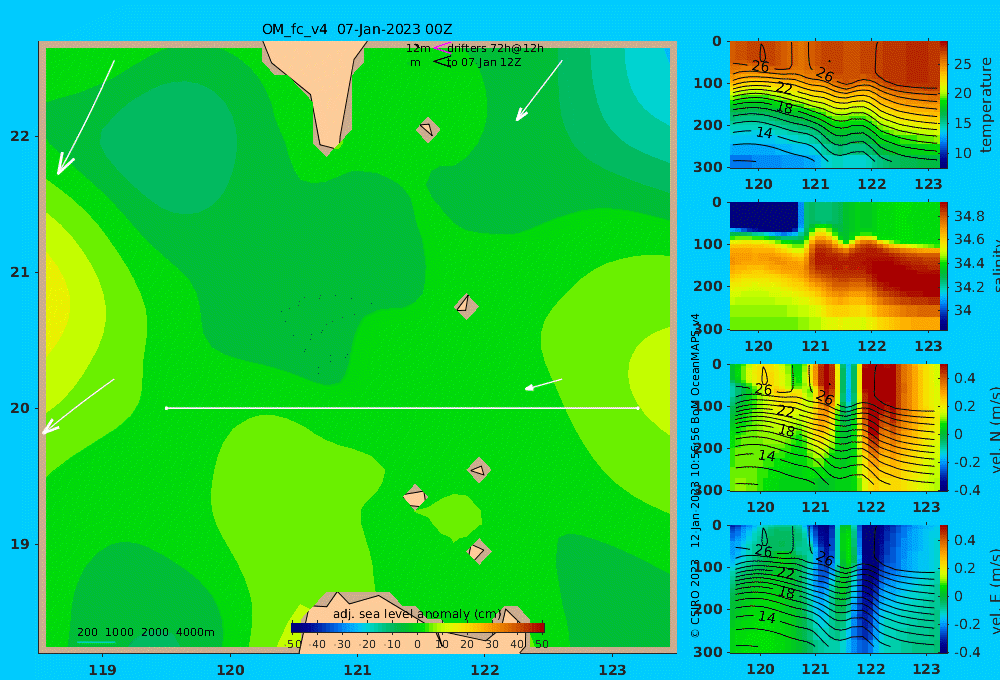
Task: Click latitude tick label 21 on main map
Action: click(20, 272)
